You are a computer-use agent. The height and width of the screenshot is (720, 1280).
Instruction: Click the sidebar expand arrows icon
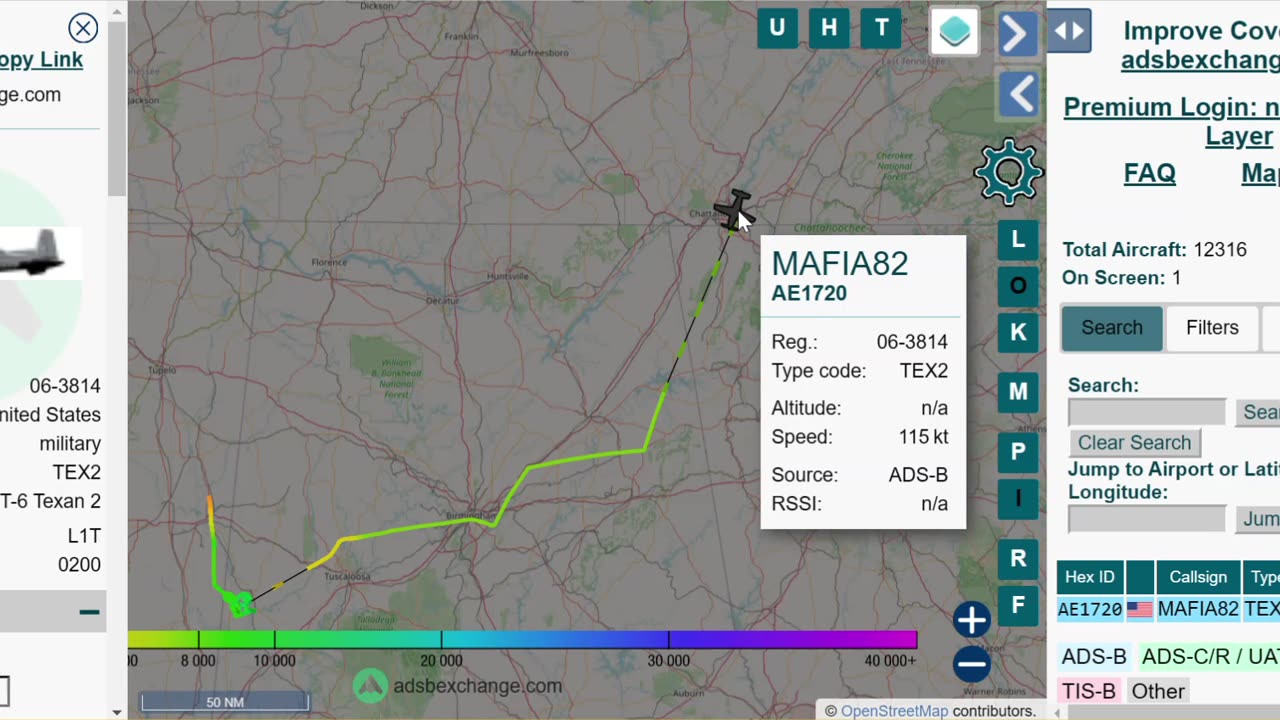point(1069,31)
